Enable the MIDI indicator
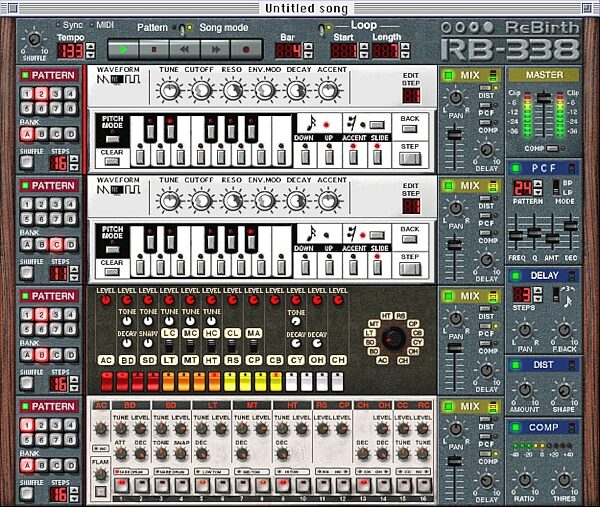Viewport: 600px width, 507px height. pos(91,25)
